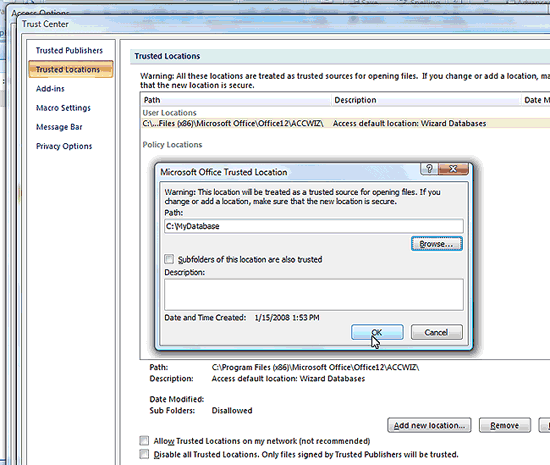Click the Disallowed sub folders value
550x465 pixels.
232,410
